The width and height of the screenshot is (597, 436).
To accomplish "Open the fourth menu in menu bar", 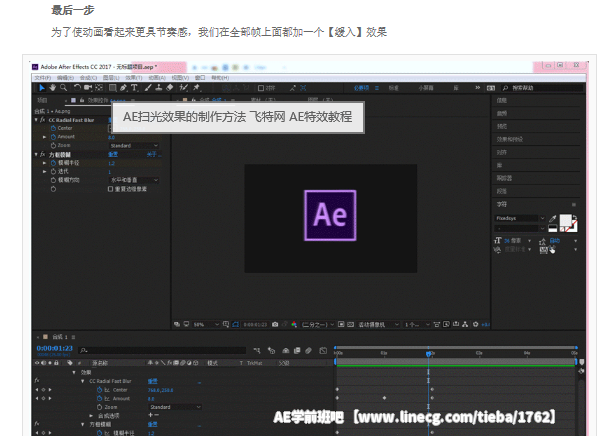I will (x=111, y=78).
